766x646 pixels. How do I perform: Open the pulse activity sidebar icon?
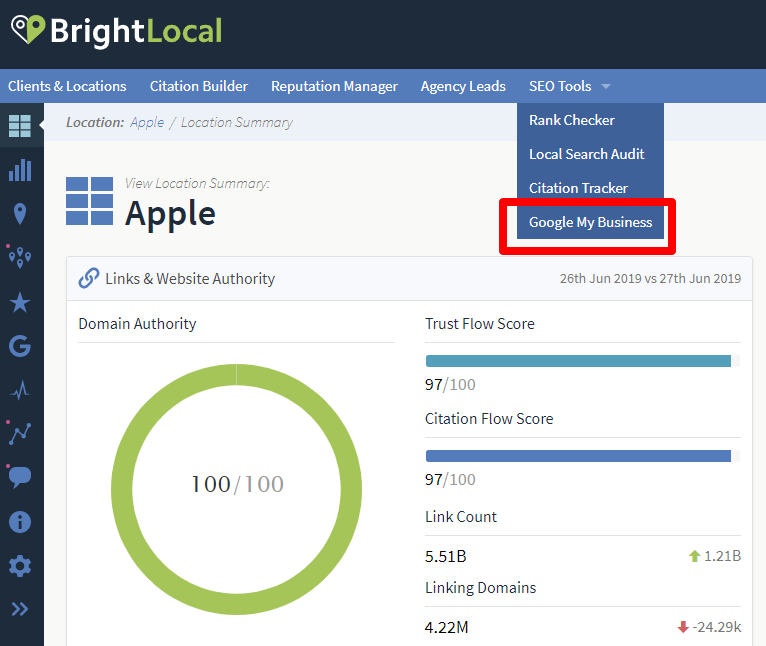(20, 390)
